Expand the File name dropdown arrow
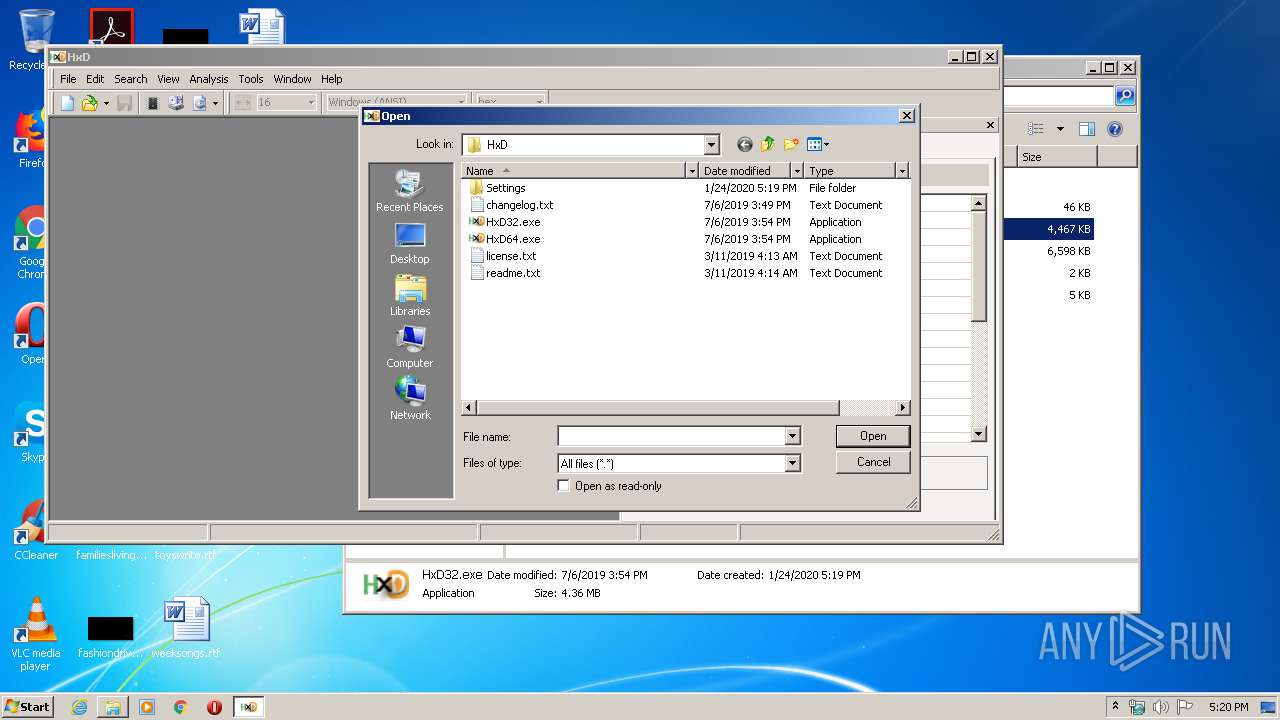This screenshot has height=720, width=1280. (792, 436)
